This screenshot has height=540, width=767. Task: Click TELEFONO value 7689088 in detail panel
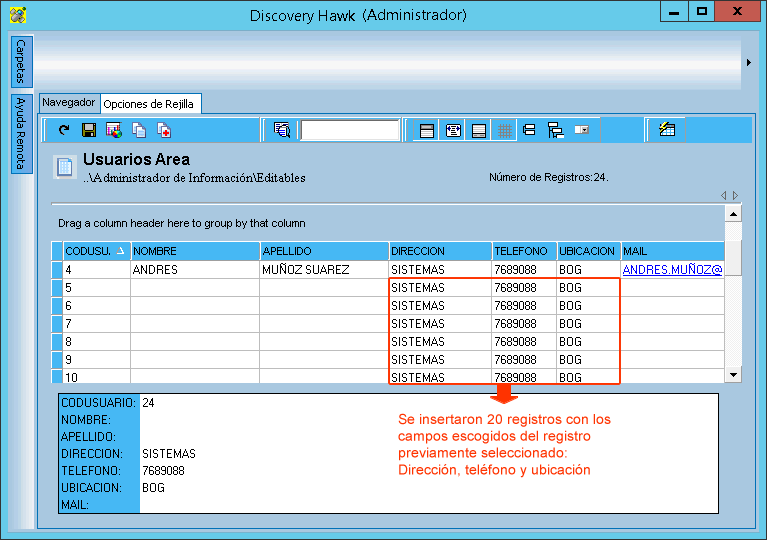pos(163,471)
